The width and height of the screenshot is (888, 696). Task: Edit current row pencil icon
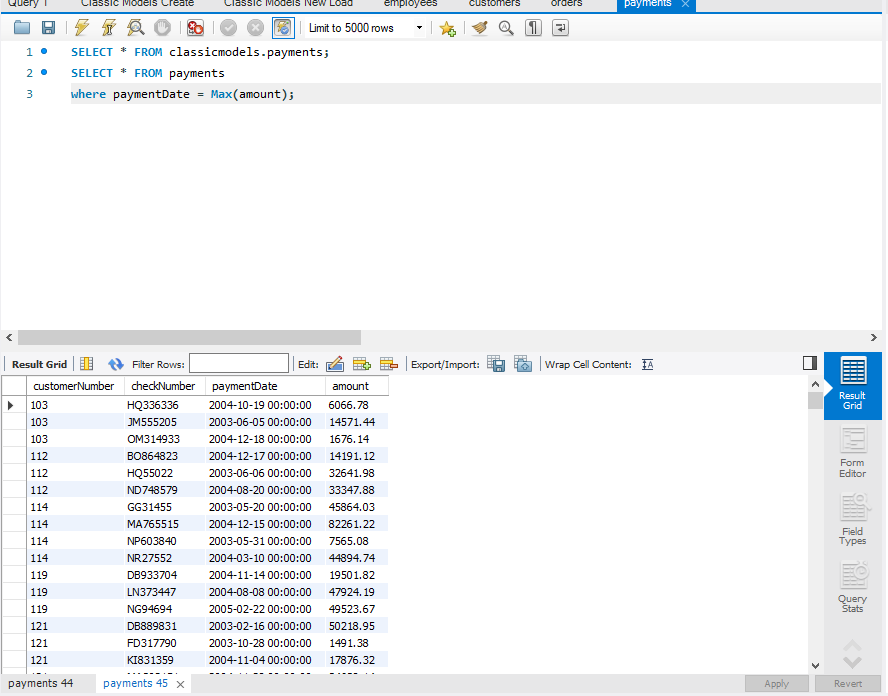coord(335,364)
